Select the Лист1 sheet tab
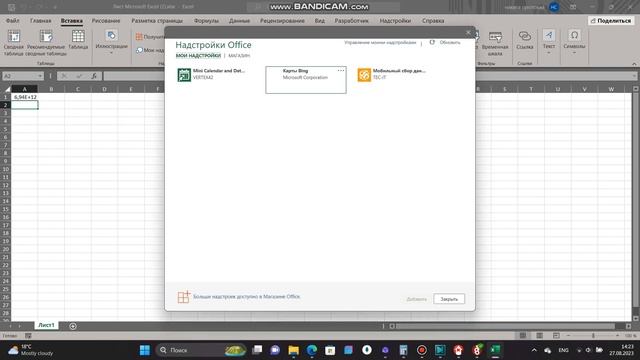The image size is (640, 360). 46,325
